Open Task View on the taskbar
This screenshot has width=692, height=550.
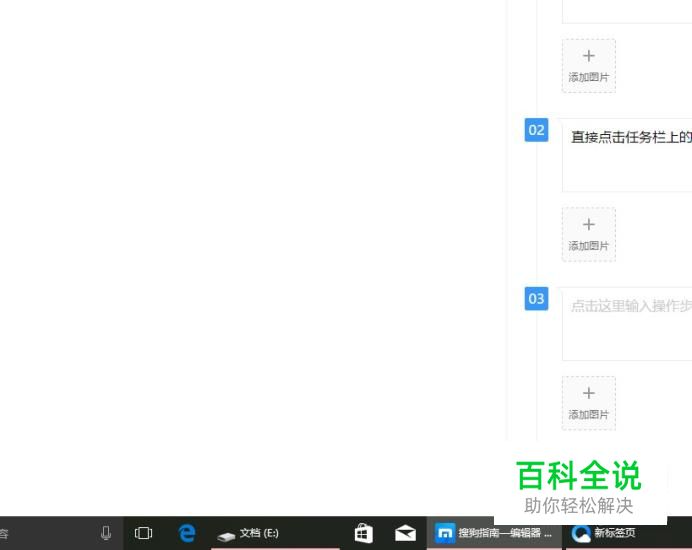pos(143,533)
